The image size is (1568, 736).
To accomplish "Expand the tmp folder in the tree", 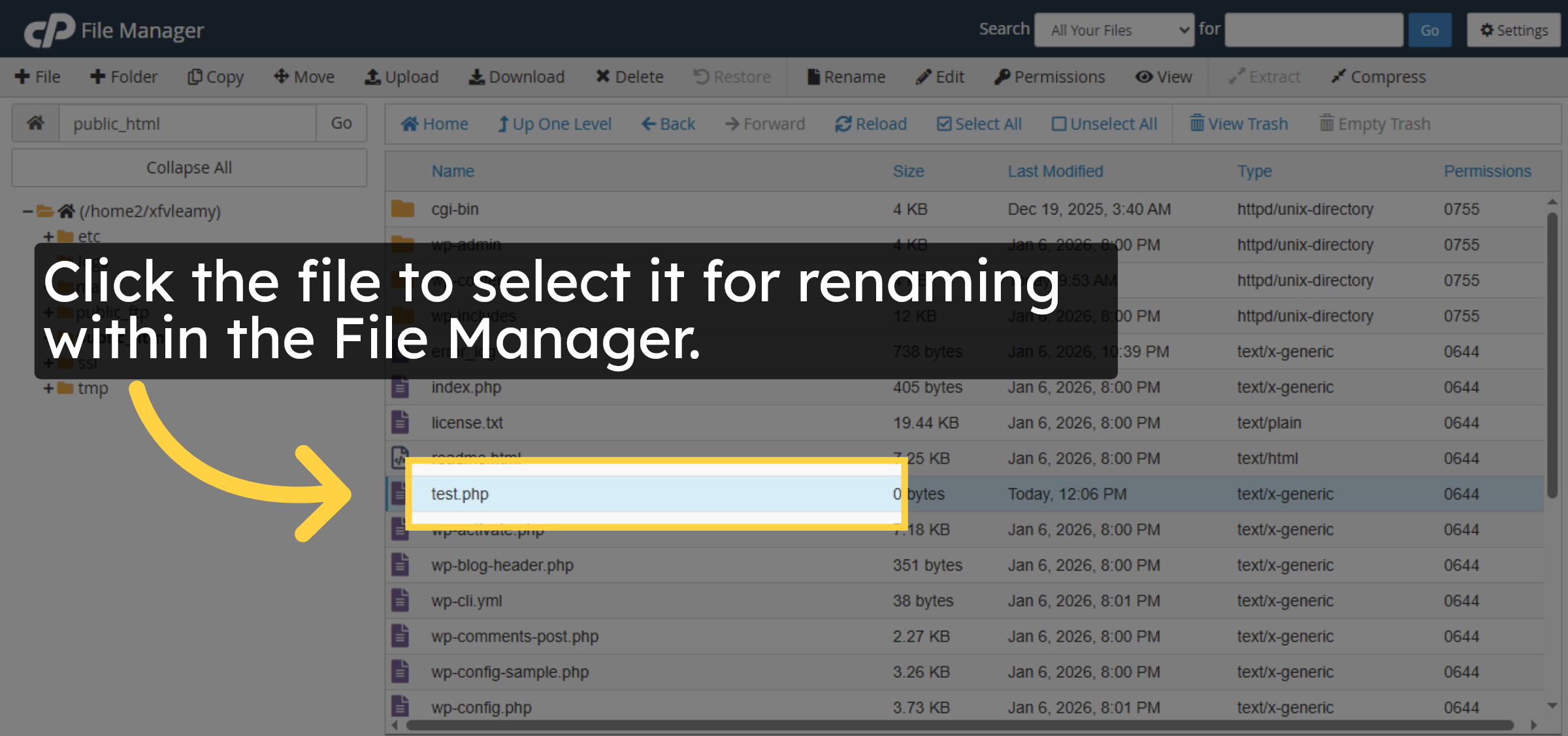I will point(48,388).
